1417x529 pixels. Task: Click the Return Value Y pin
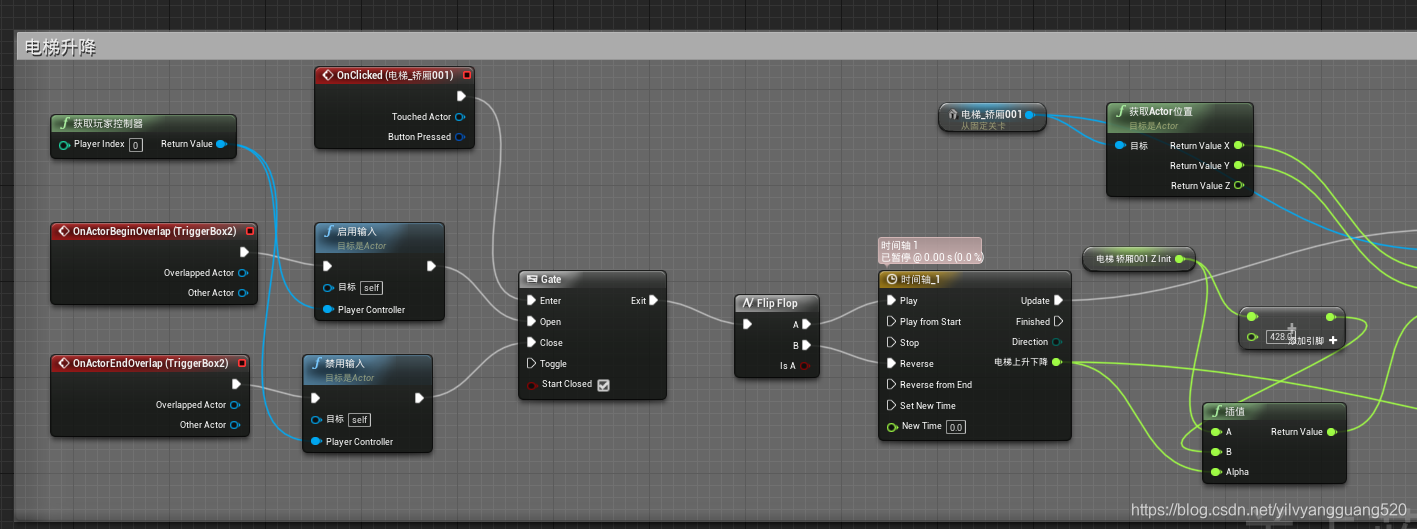[1239, 166]
